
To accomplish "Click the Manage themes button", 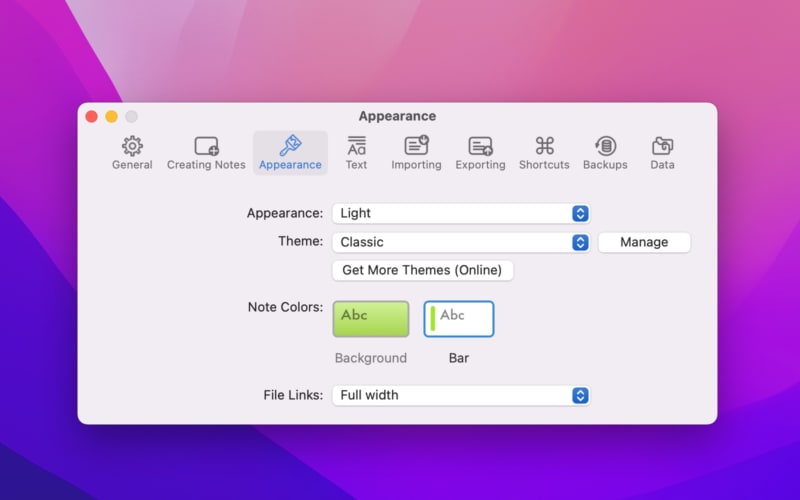I will (x=644, y=242).
